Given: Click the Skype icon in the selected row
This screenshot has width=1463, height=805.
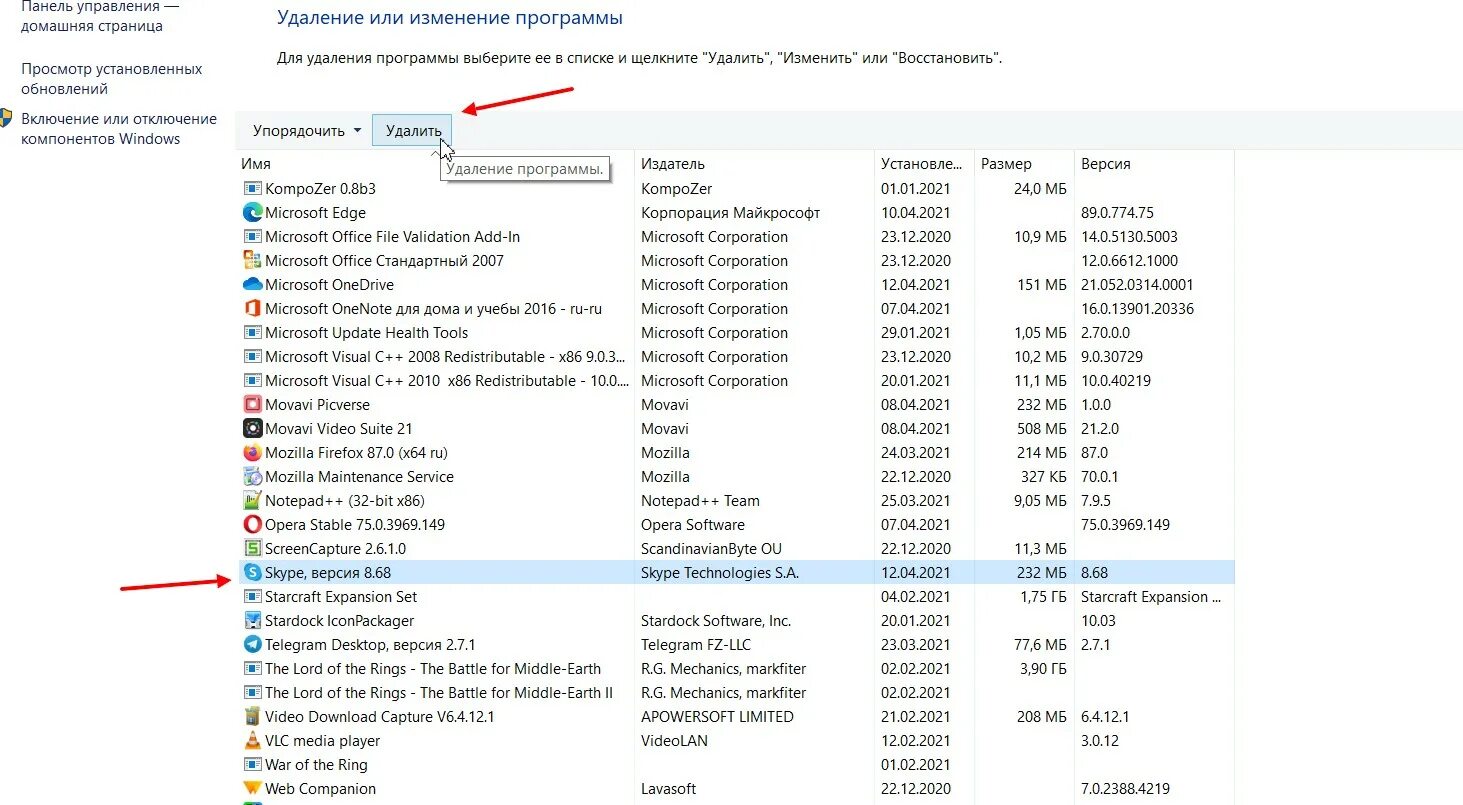Looking at the screenshot, I should coord(252,572).
